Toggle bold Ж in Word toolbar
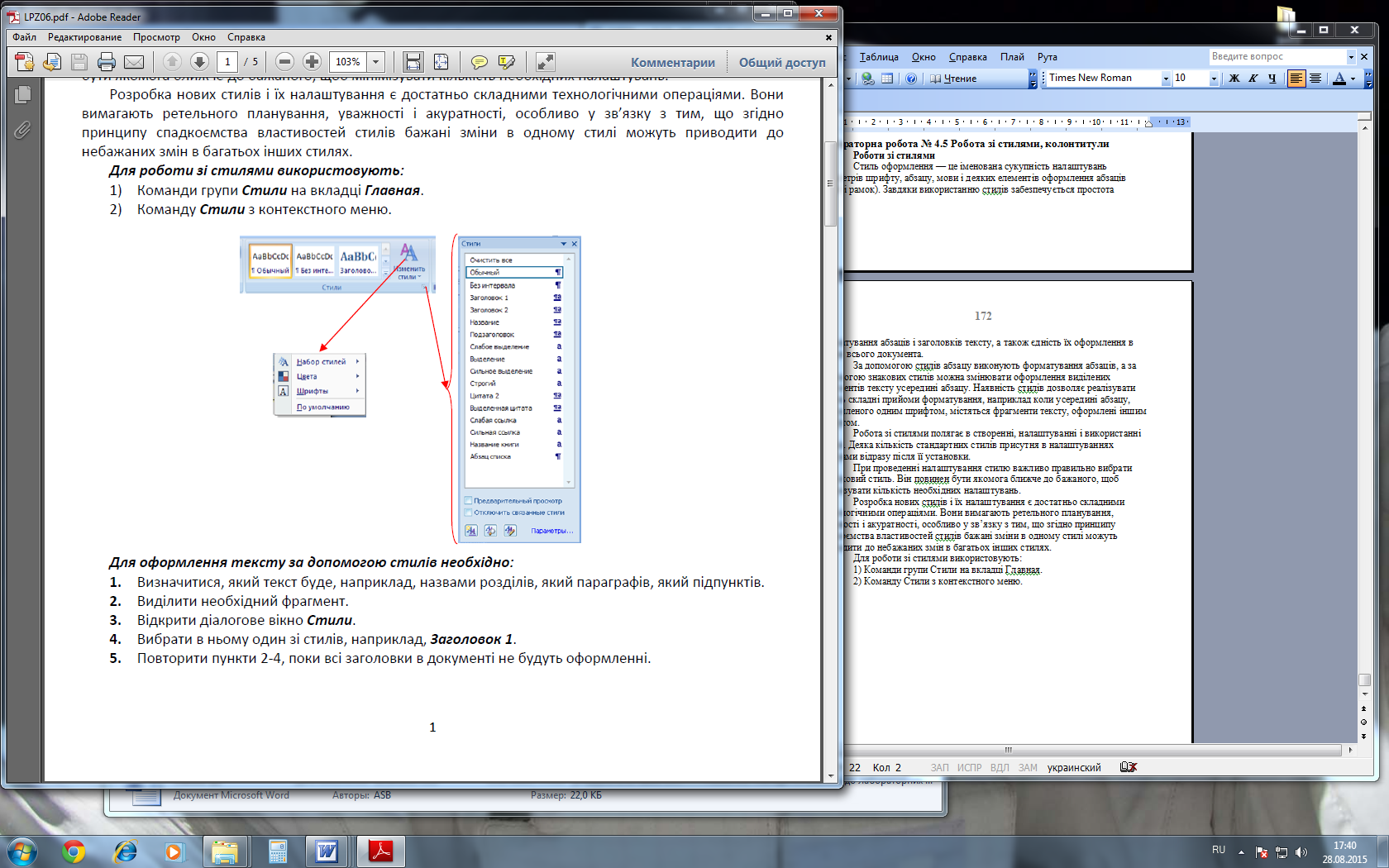 (1234, 79)
